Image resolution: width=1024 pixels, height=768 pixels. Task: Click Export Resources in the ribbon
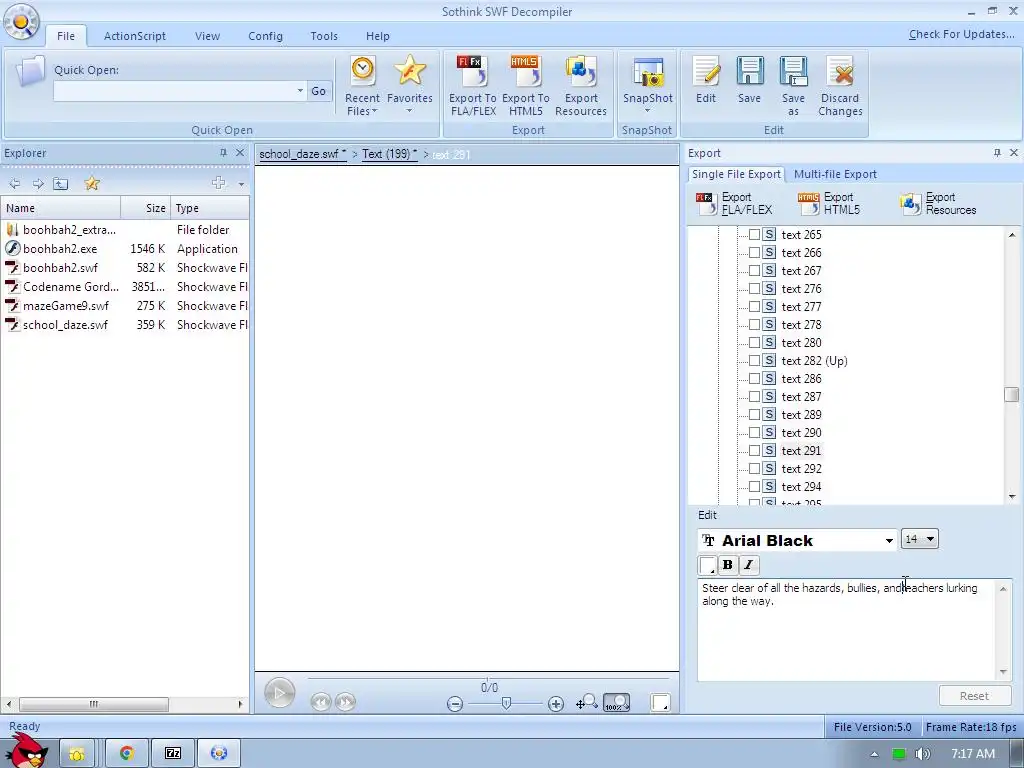581,86
